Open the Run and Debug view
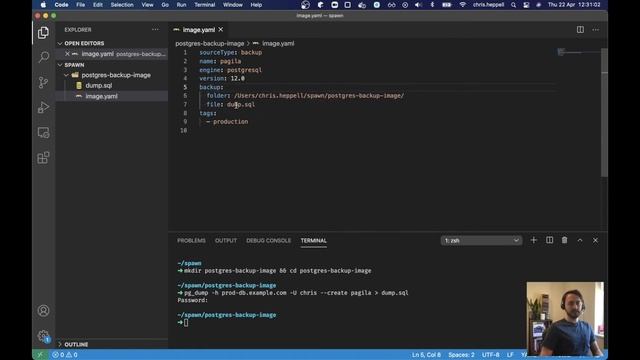 43,107
